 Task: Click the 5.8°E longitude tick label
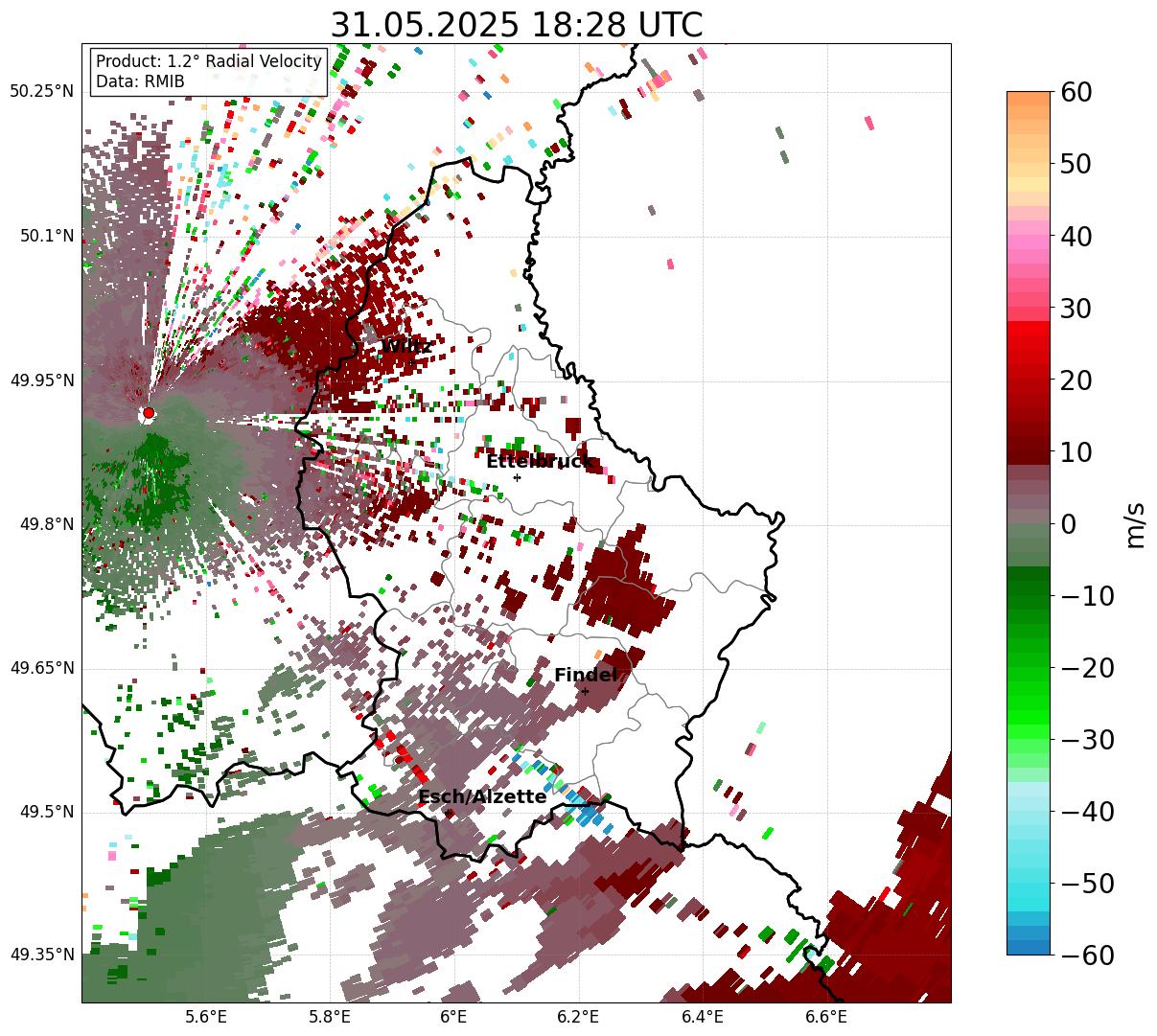point(330,1016)
